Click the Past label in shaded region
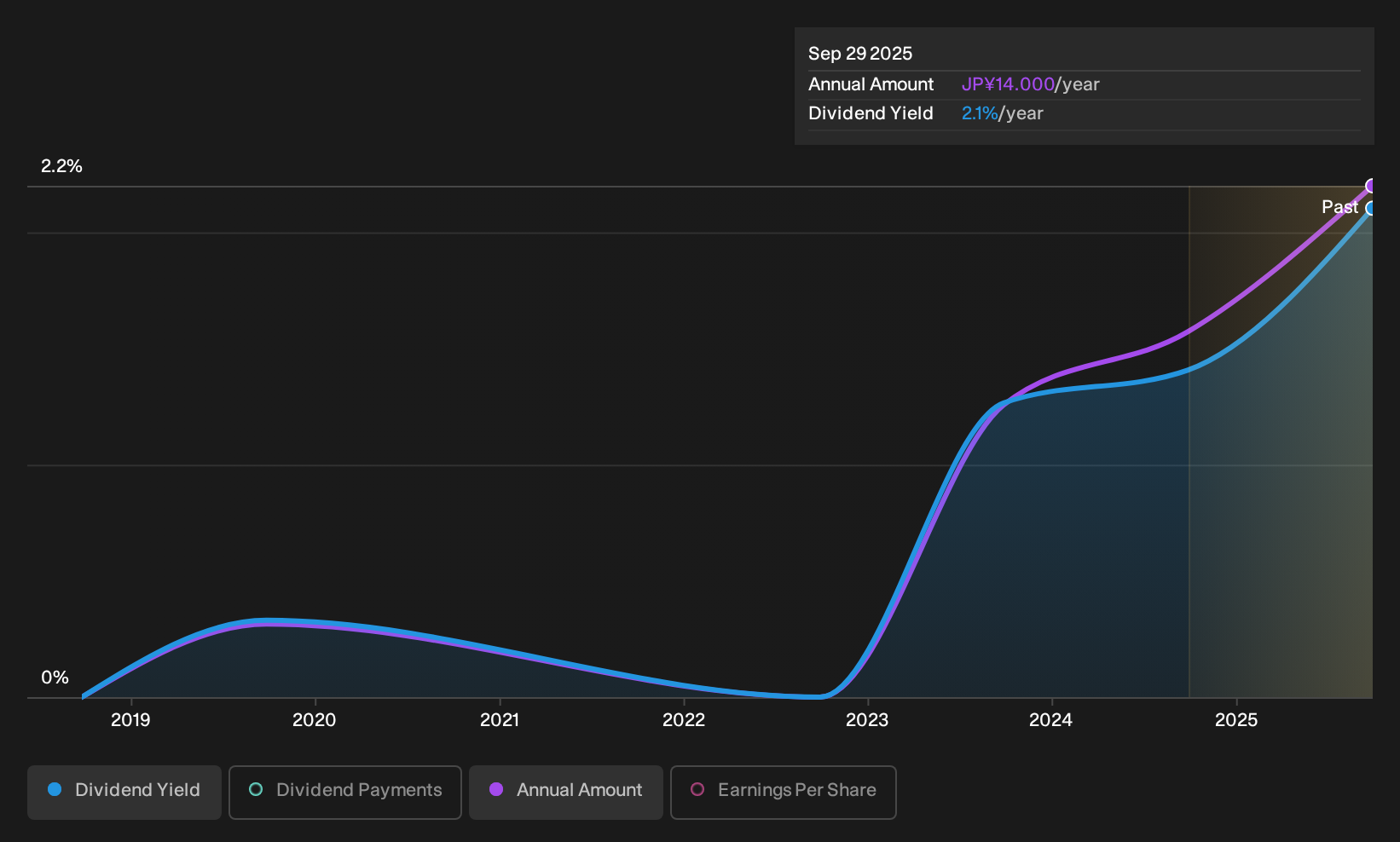 pos(1339,207)
